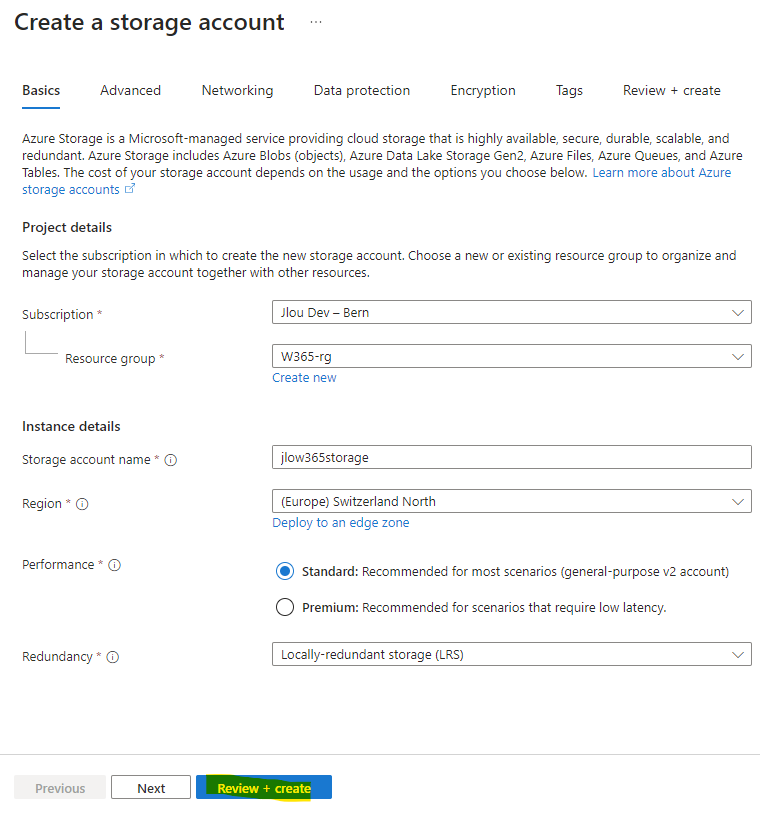Click the Storage account name input field

(x=511, y=457)
